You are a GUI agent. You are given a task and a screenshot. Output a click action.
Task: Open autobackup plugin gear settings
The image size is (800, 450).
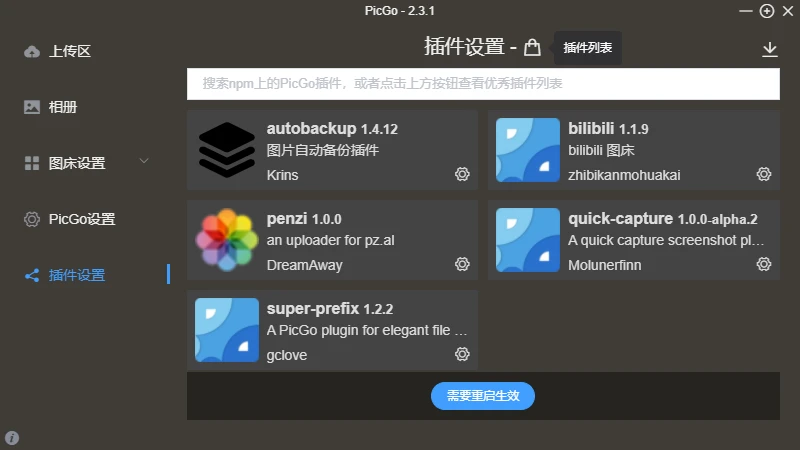(462, 174)
